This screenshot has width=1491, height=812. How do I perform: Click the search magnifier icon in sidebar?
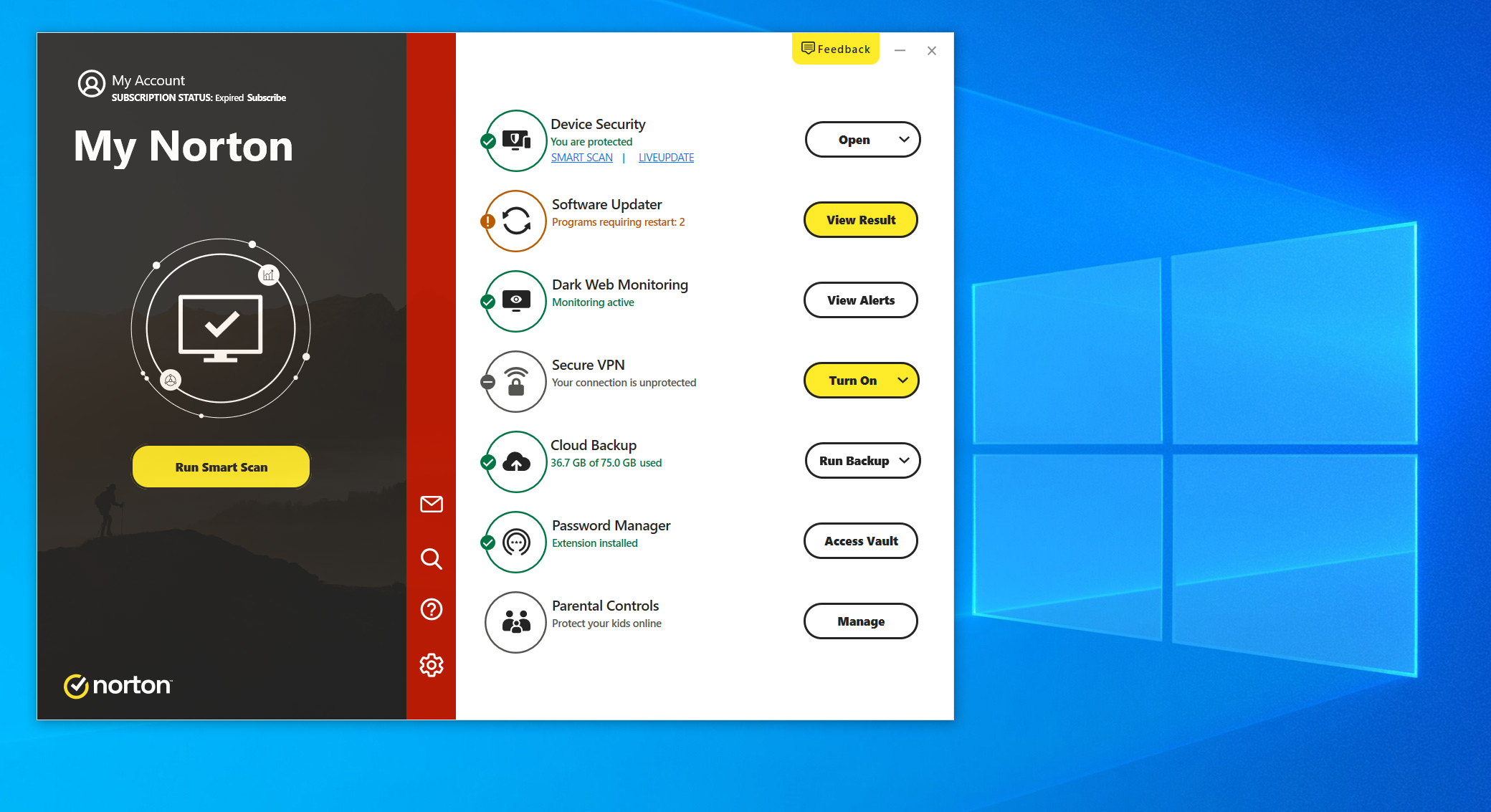click(x=432, y=558)
